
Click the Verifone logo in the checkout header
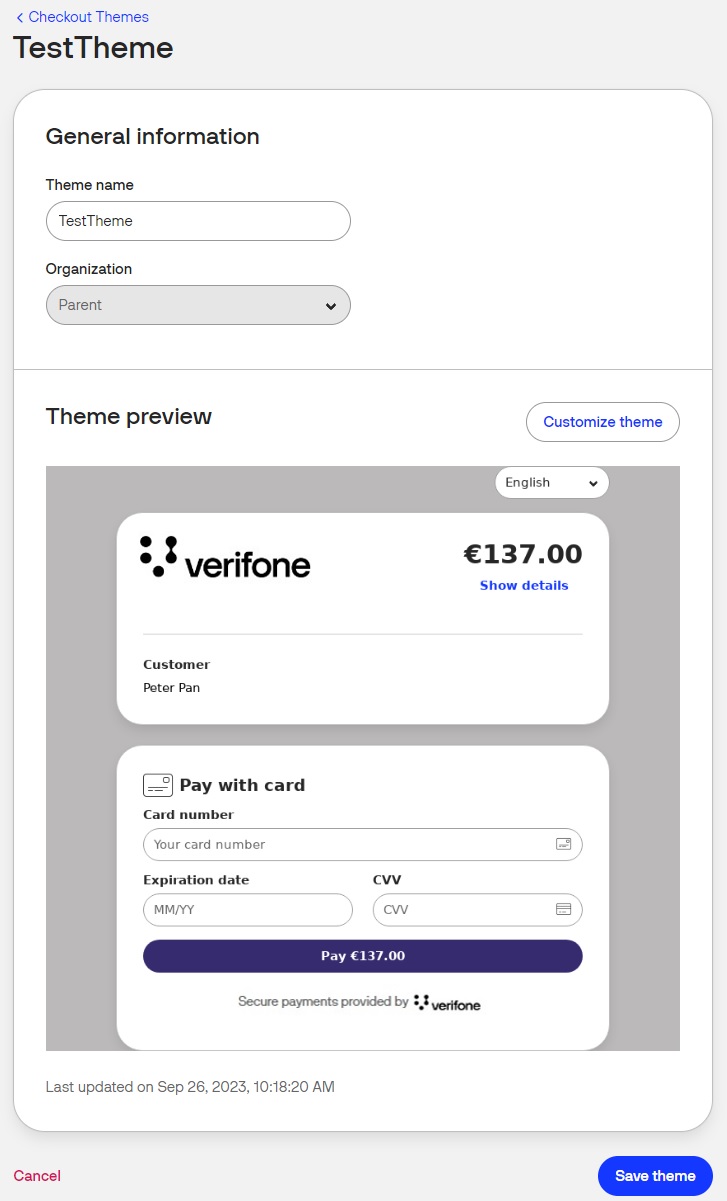point(225,557)
